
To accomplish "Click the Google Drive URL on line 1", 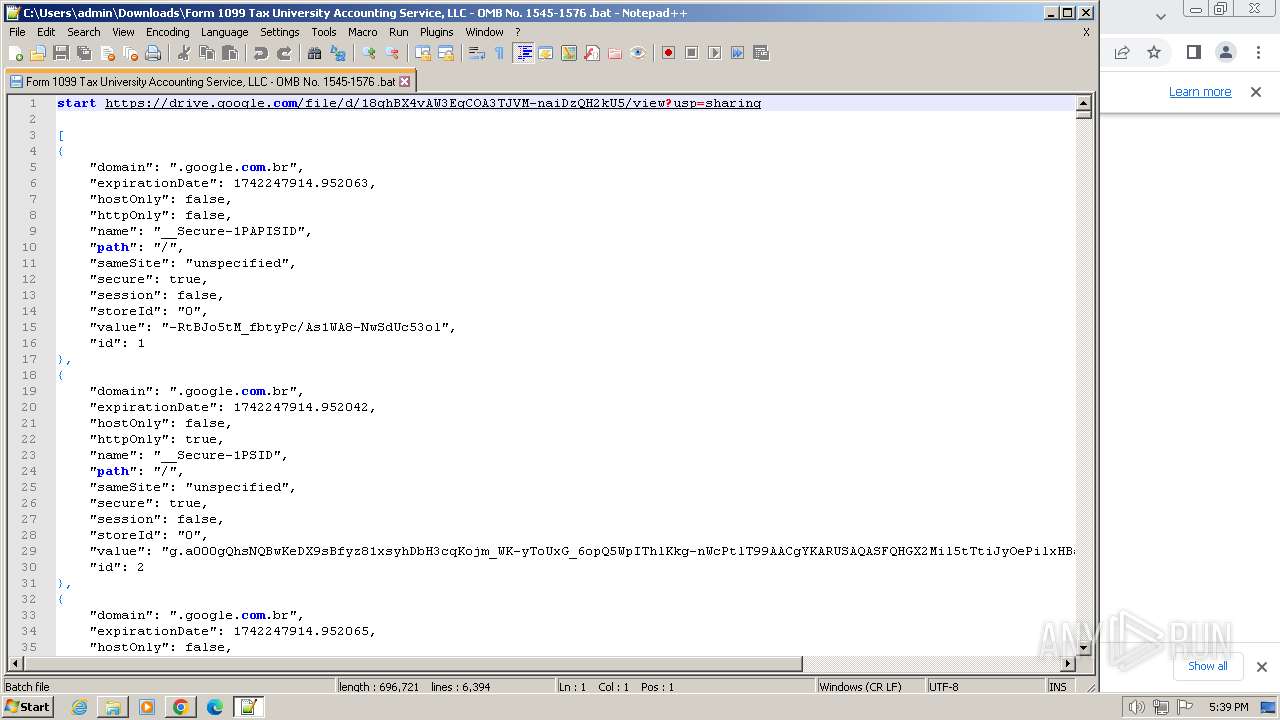I will coord(433,103).
